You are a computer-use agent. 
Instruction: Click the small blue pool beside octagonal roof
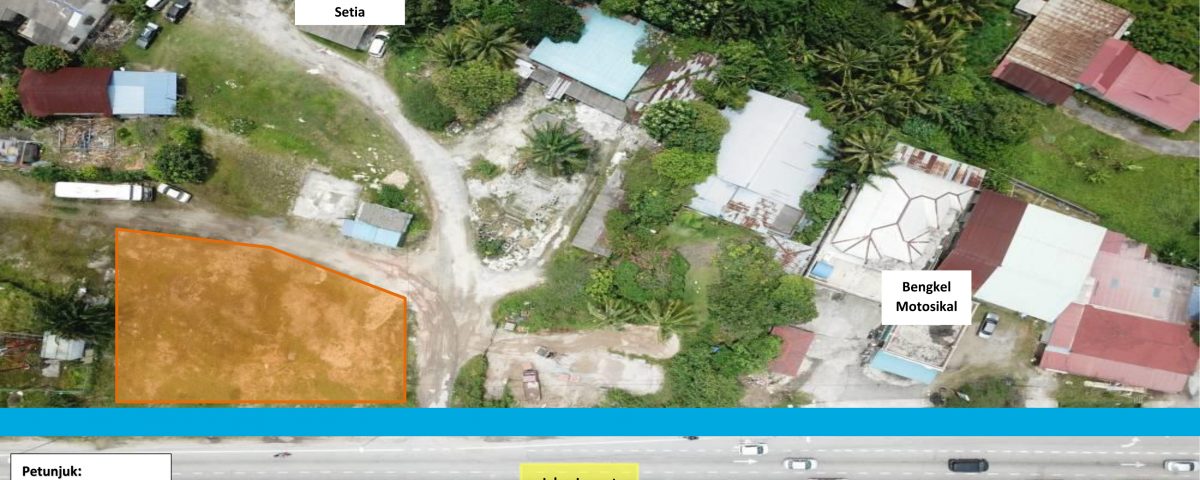click(x=821, y=270)
